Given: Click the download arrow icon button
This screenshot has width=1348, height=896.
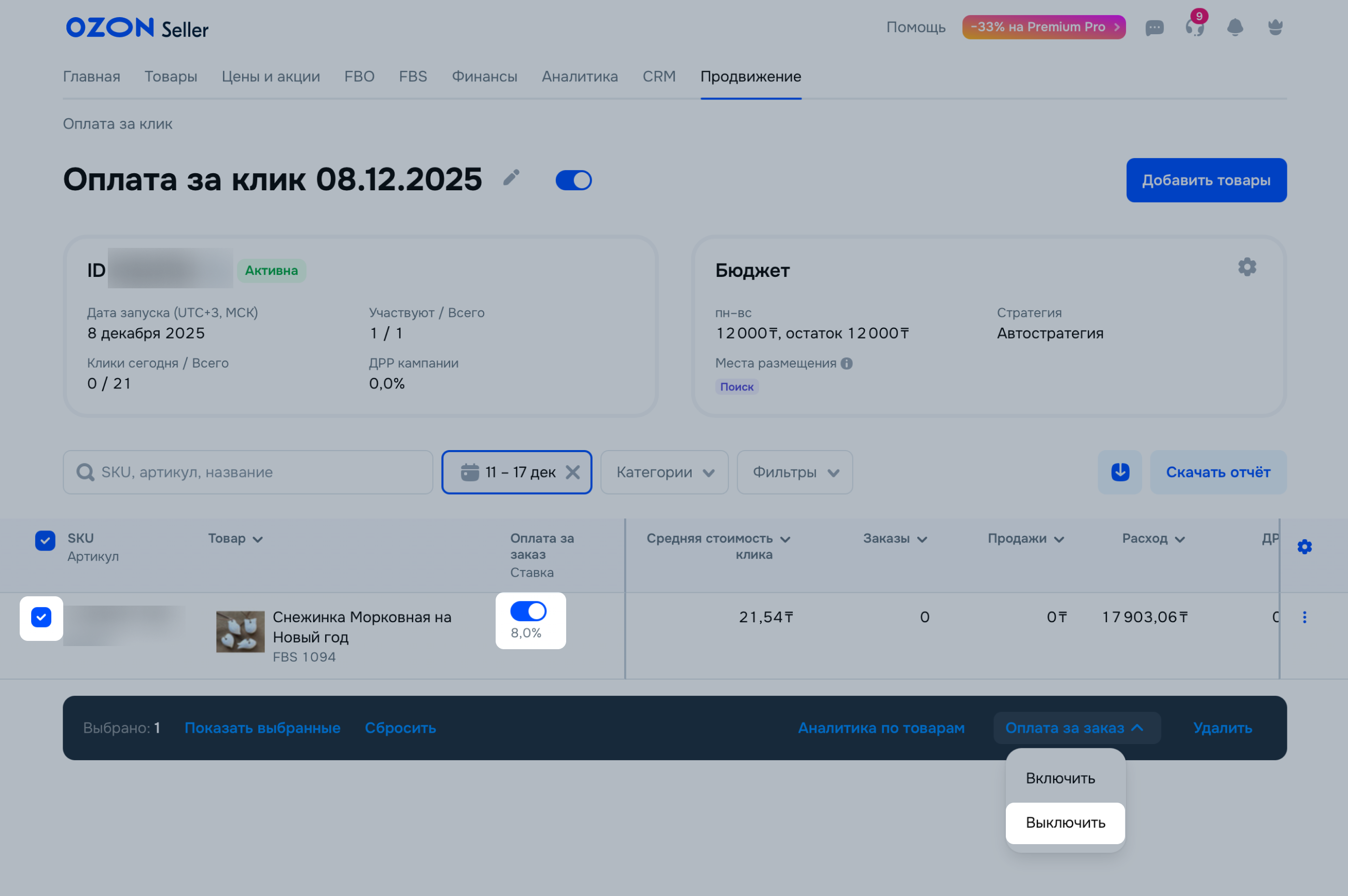Looking at the screenshot, I should pyautogui.click(x=1119, y=472).
